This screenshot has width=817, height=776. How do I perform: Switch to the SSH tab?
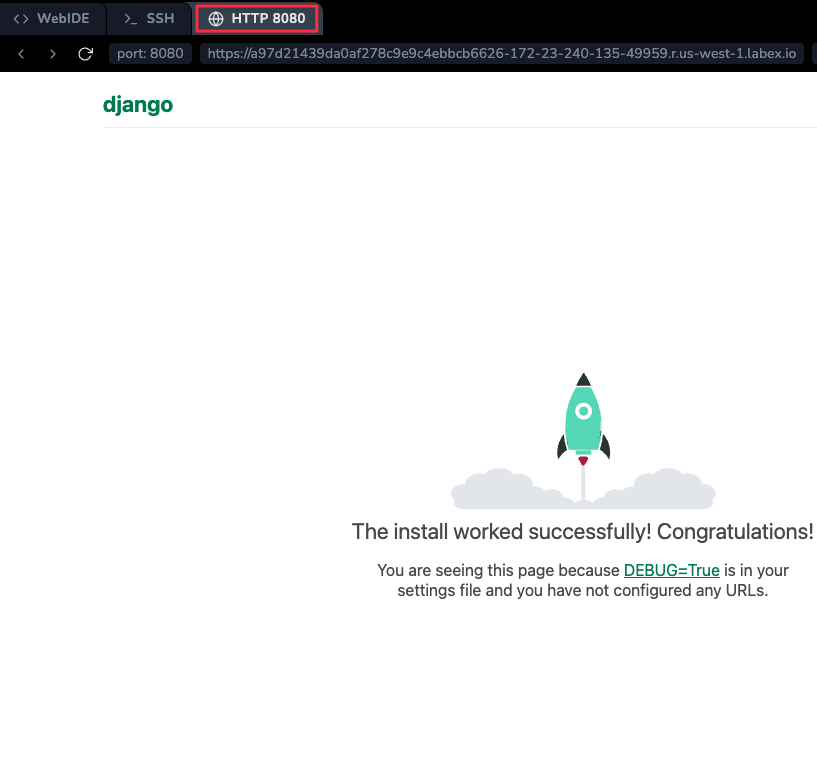148,18
